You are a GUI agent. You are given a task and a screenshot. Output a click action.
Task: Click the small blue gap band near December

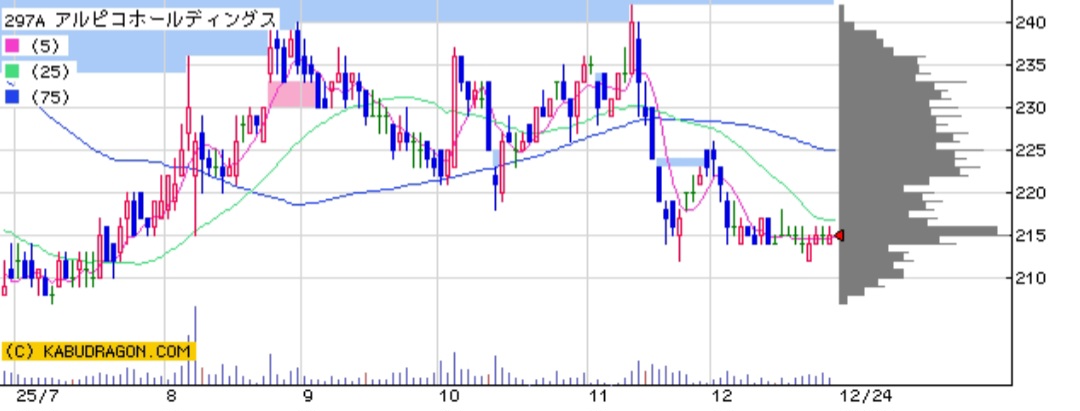[682, 162]
